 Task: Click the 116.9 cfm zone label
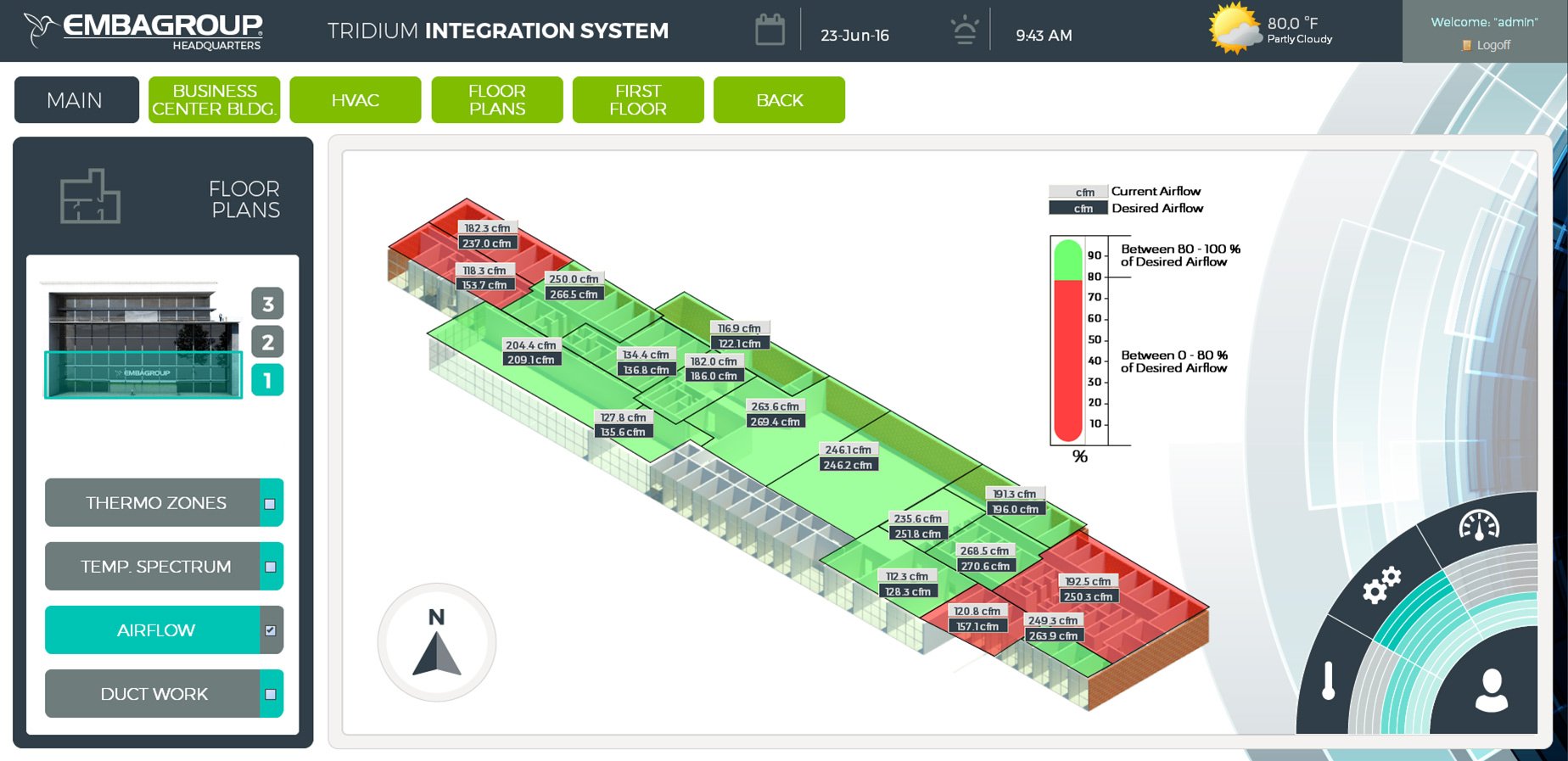click(x=739, y=328)
